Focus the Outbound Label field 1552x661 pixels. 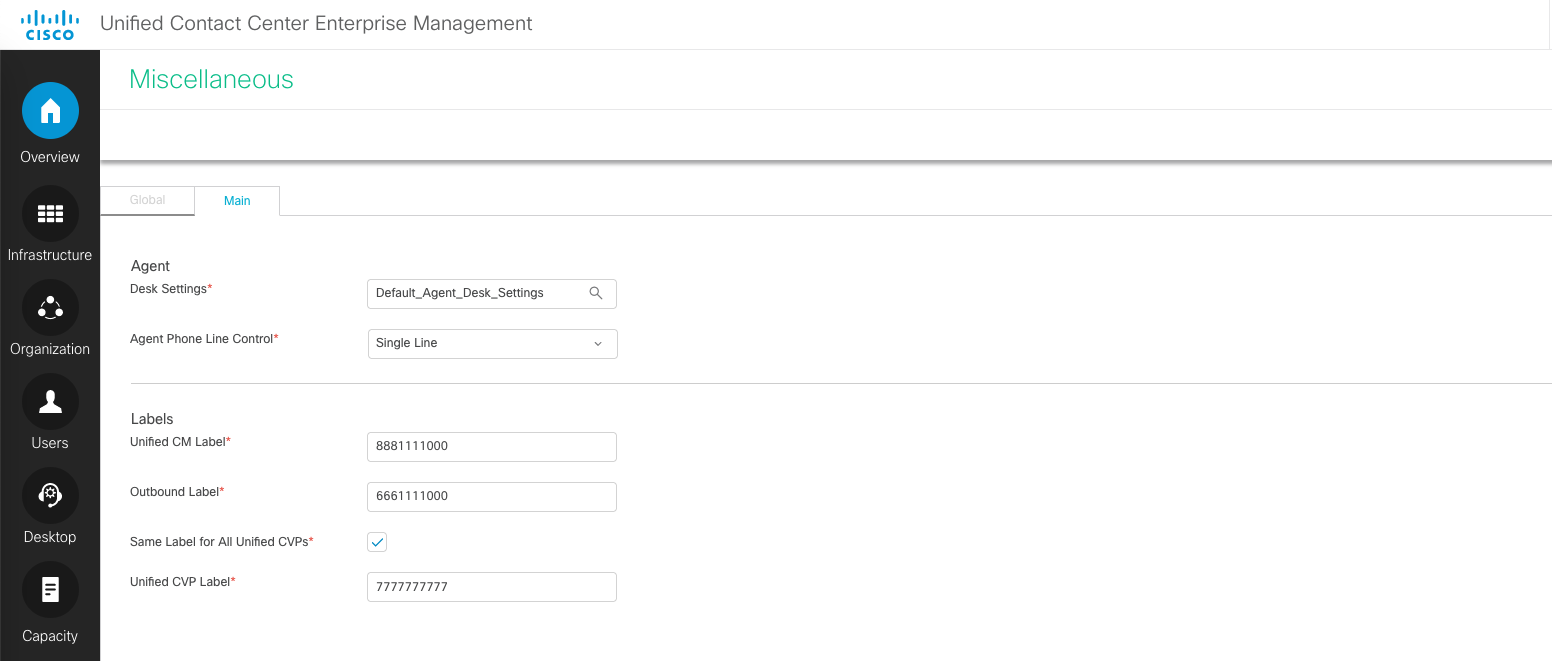tap(491, 496)
